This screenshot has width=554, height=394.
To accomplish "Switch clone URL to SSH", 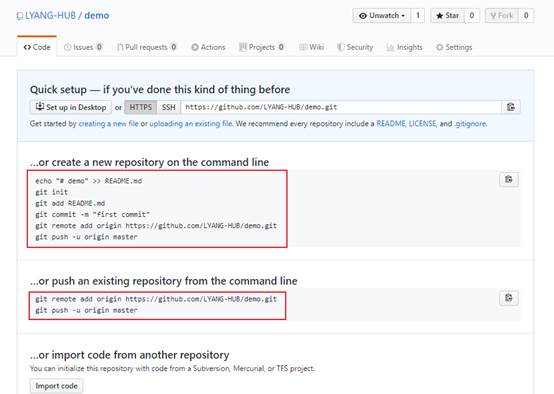I will click(x=169, y=107).
